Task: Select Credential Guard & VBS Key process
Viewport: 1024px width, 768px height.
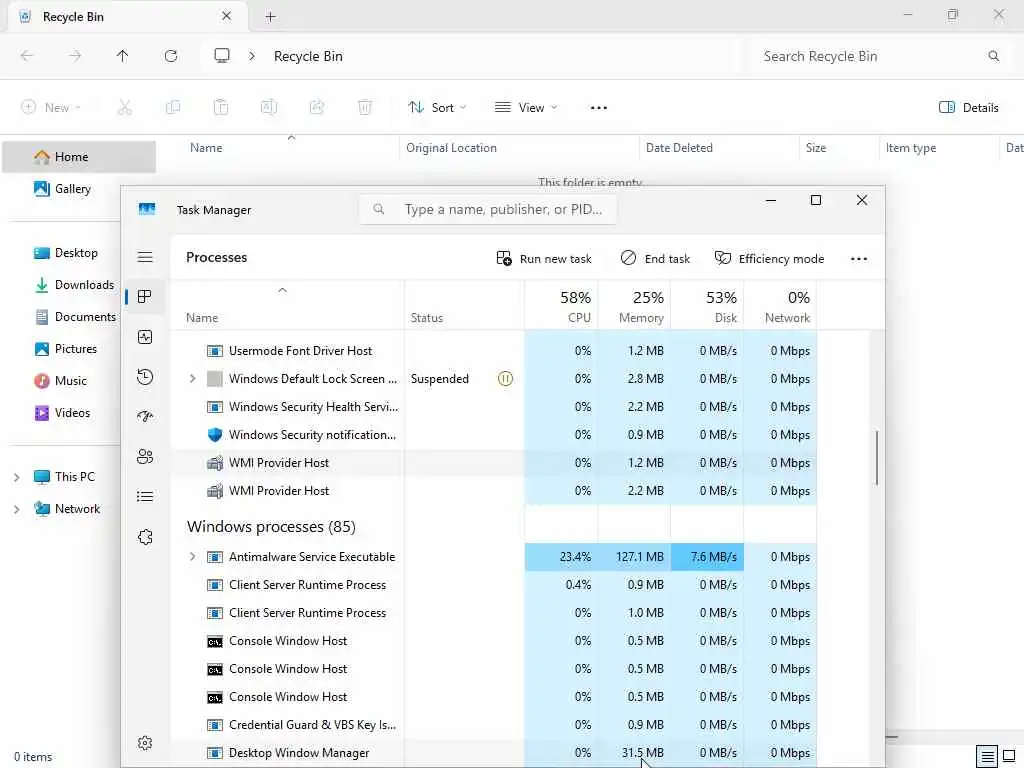Action: [x=494, y=725]
